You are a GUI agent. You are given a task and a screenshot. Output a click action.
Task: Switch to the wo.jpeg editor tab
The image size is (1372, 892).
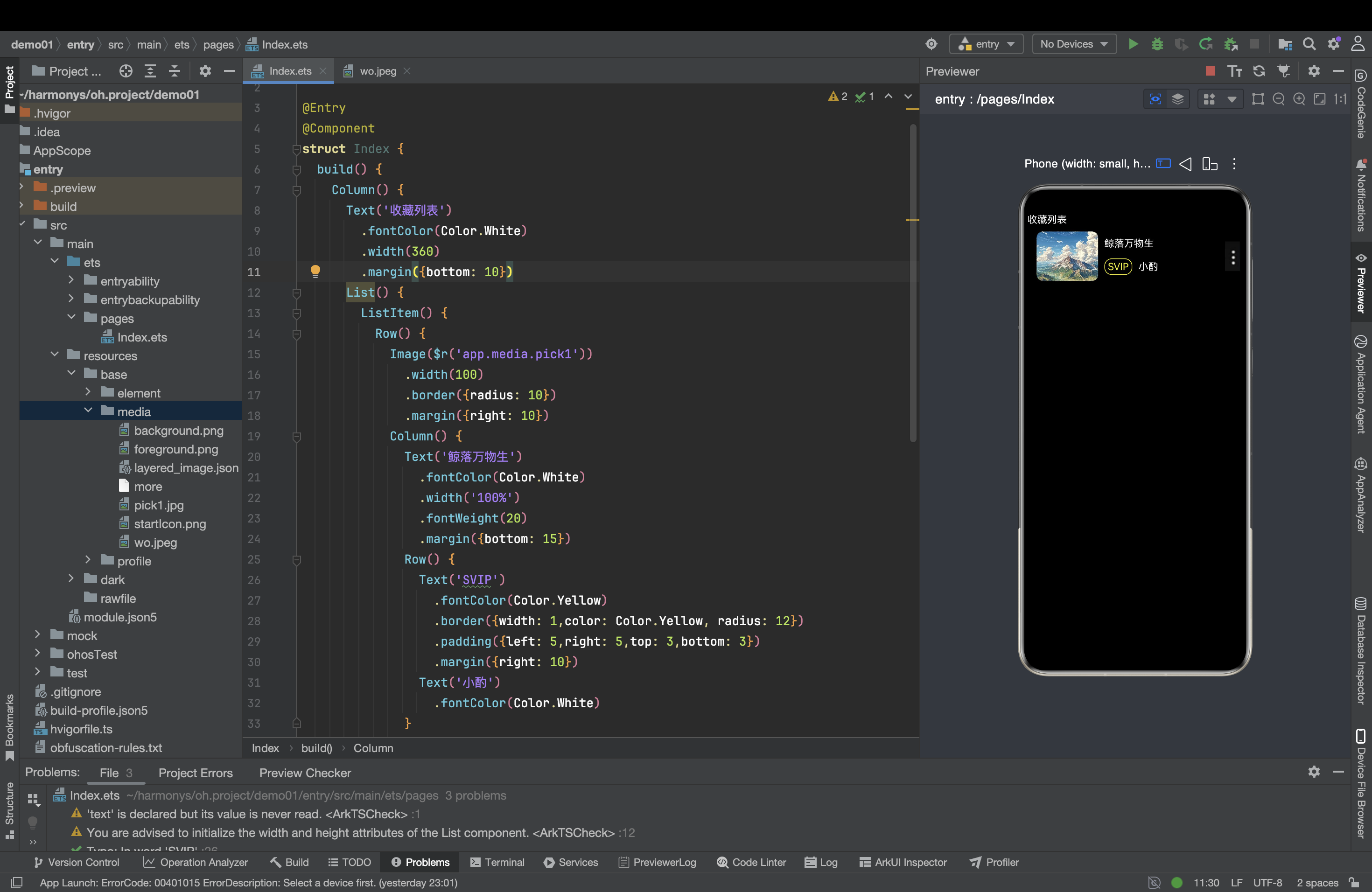click(378, 71)
